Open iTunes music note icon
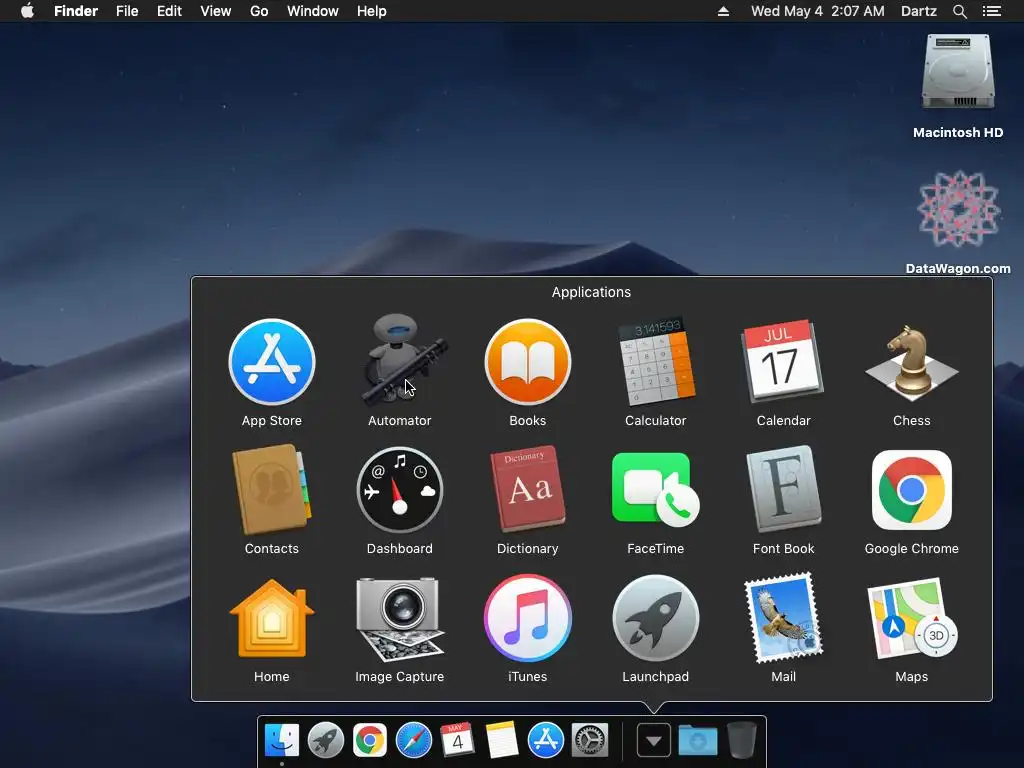The width and height of the screenshot is (1024, 768). pyautogui.click(x=528, y=618)
